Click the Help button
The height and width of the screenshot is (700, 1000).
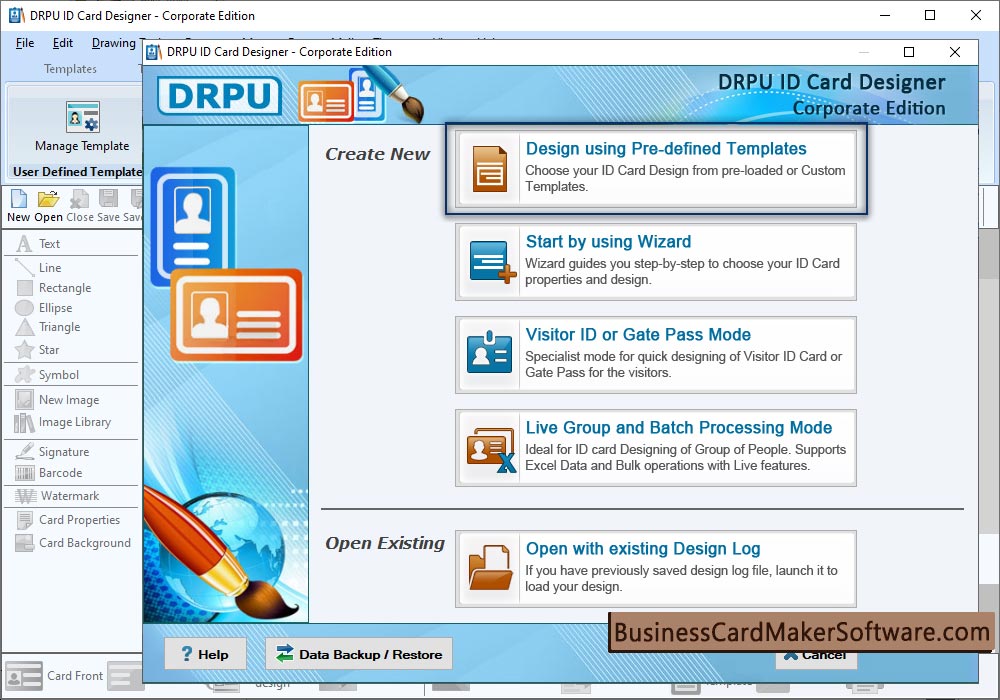pyautogui.click(x=205, y=654)
